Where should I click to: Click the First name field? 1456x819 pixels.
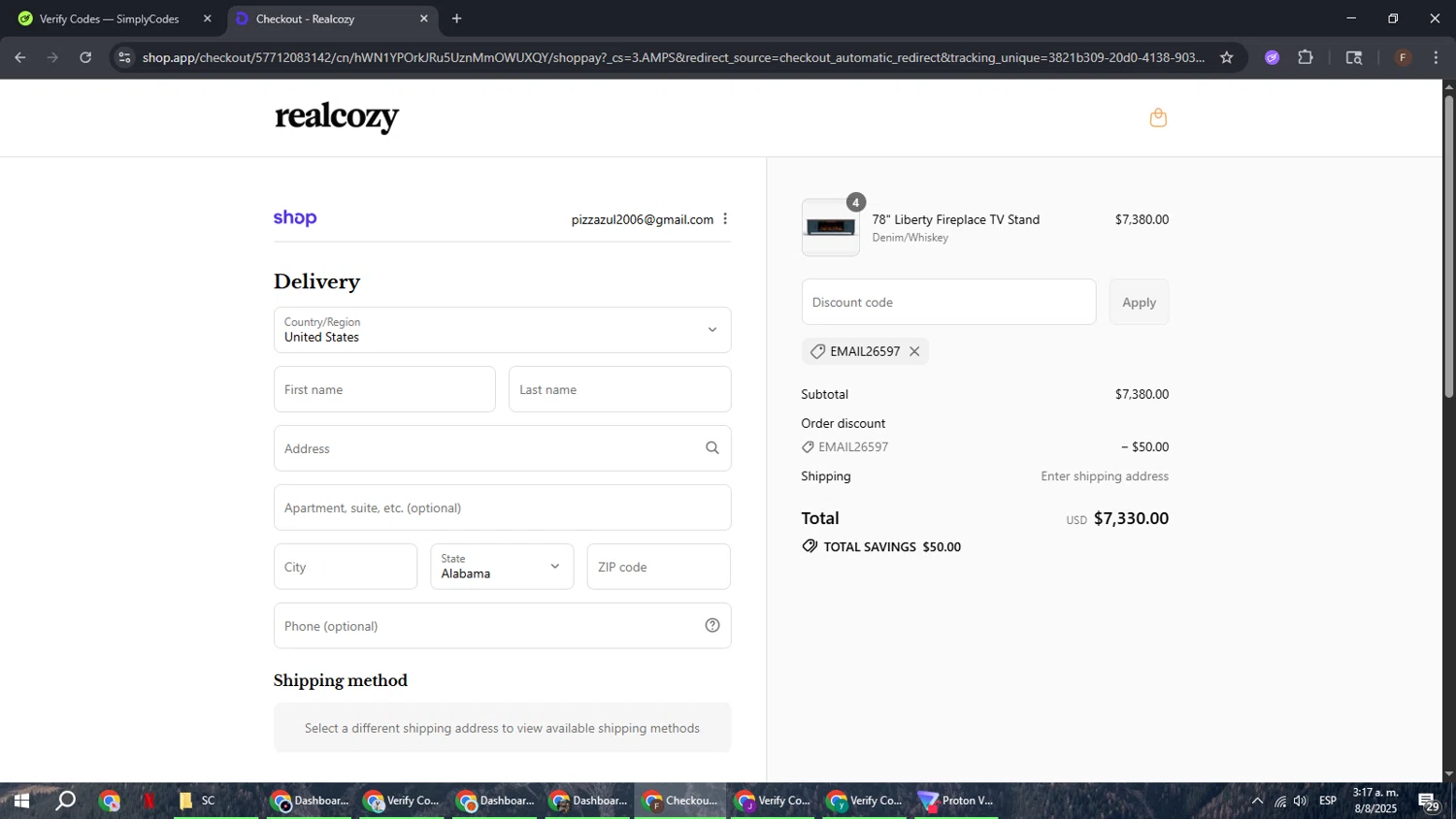384,389
